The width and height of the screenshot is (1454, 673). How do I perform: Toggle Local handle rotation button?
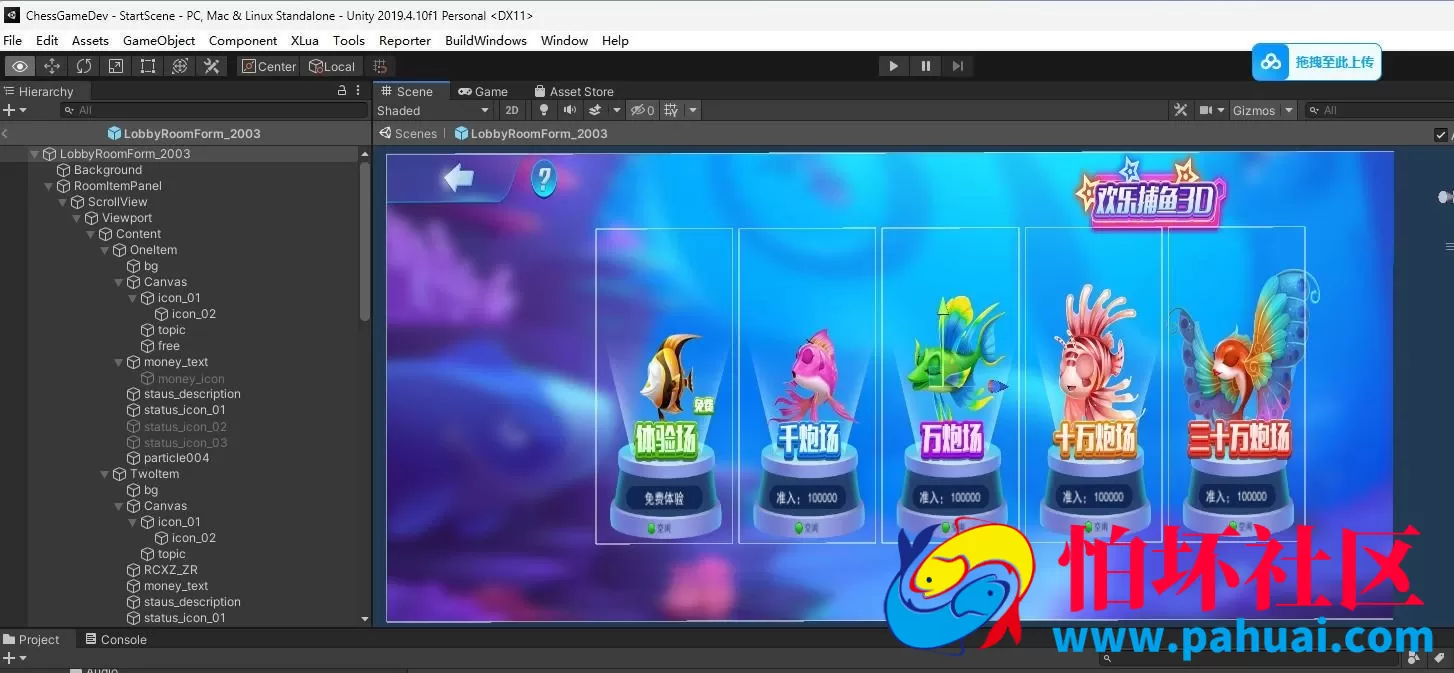point(332,66)
